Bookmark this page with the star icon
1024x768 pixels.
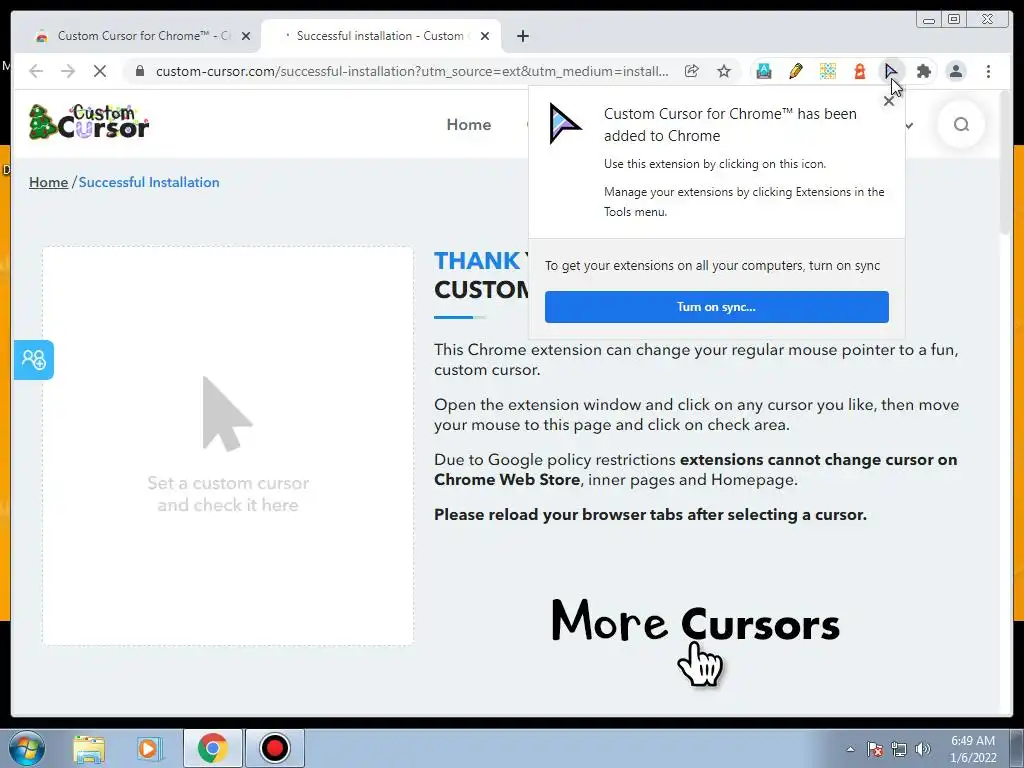[724, 71]
